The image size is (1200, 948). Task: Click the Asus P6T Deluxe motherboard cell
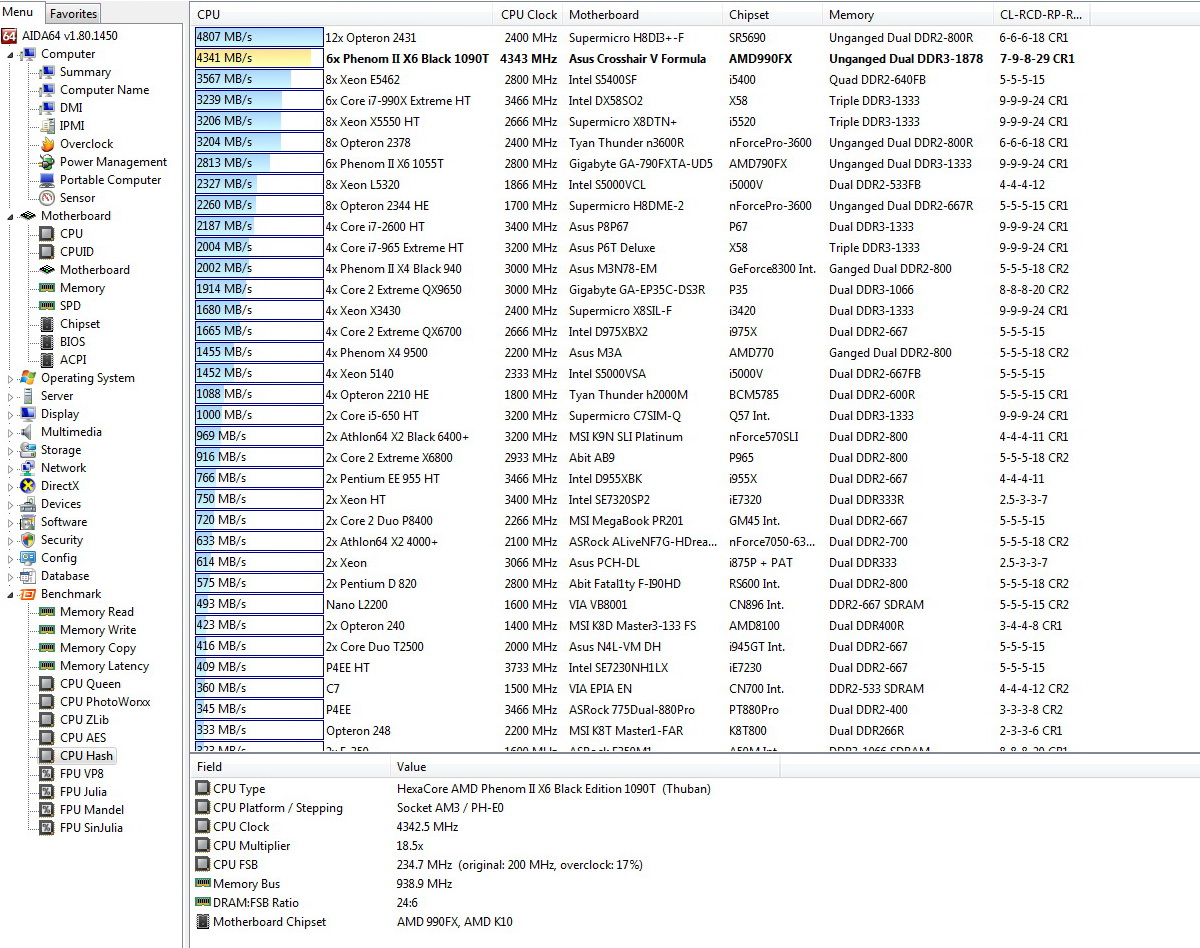tap(612, 247)
